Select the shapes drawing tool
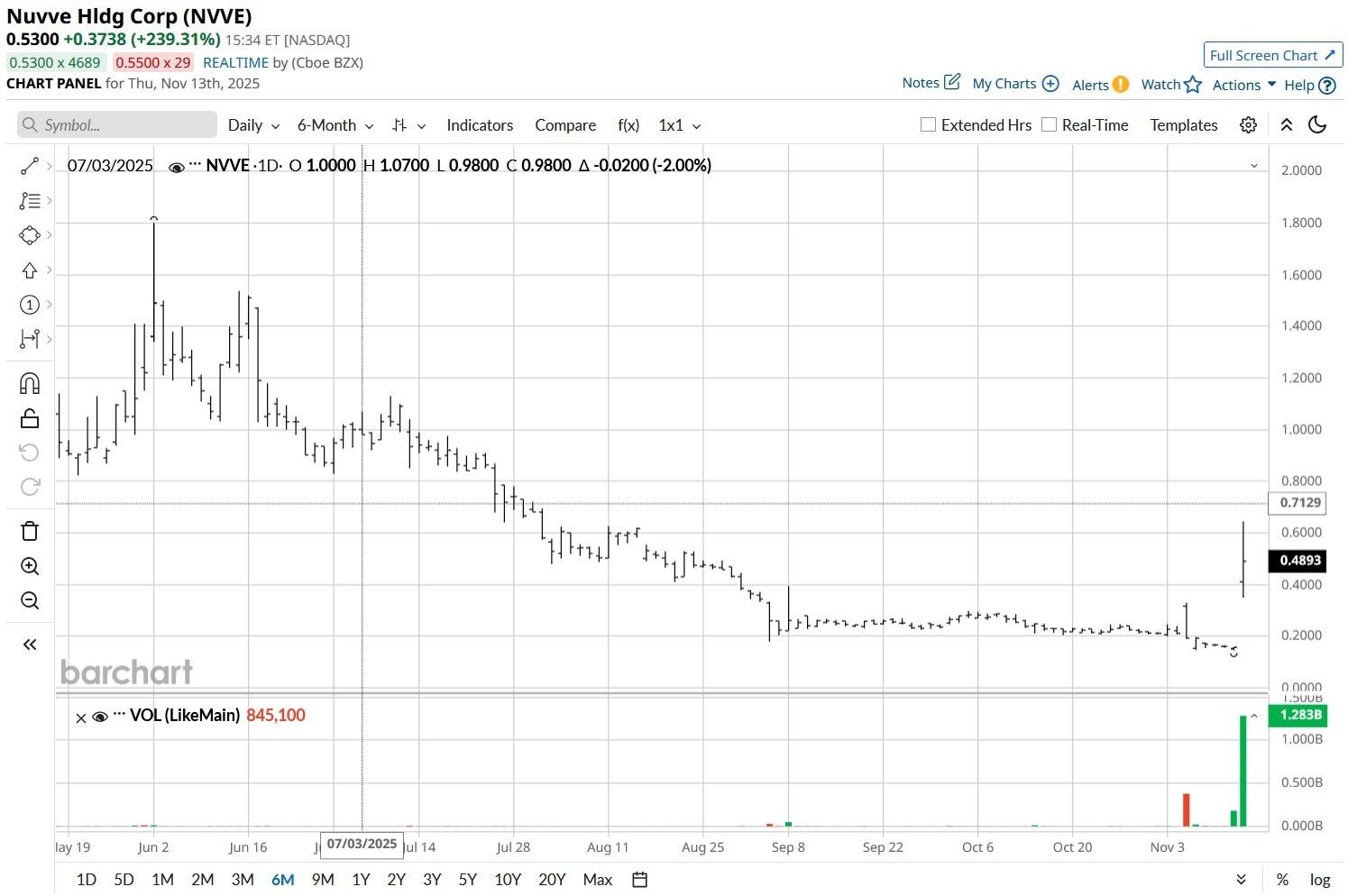Viewport: 1348px width, 896px height. (x=29, y=235)
